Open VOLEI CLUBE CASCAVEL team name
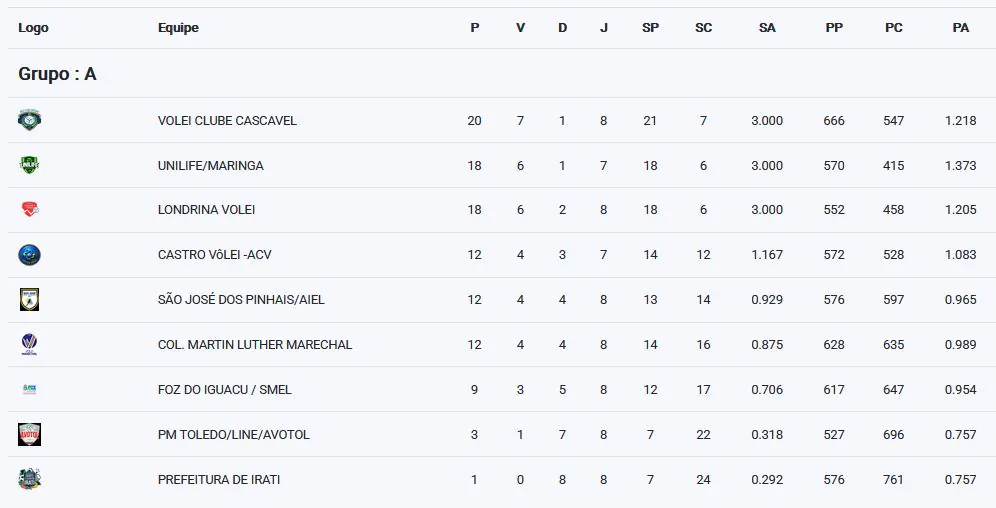This screenshot has width=996, height=508. [227, 121]
